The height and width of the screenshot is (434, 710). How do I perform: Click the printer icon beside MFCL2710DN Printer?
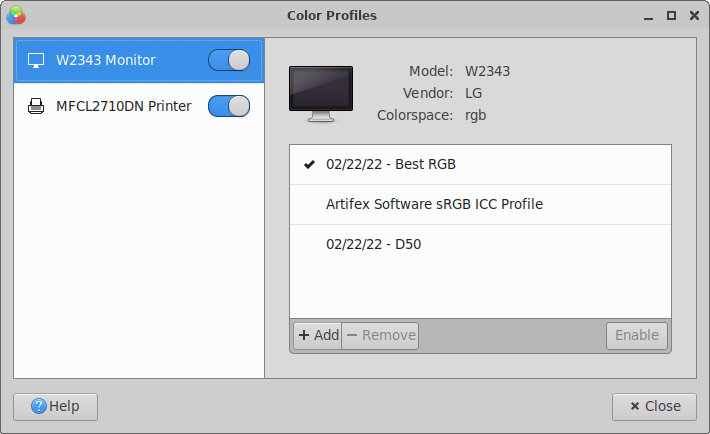(x=36, y=106)
